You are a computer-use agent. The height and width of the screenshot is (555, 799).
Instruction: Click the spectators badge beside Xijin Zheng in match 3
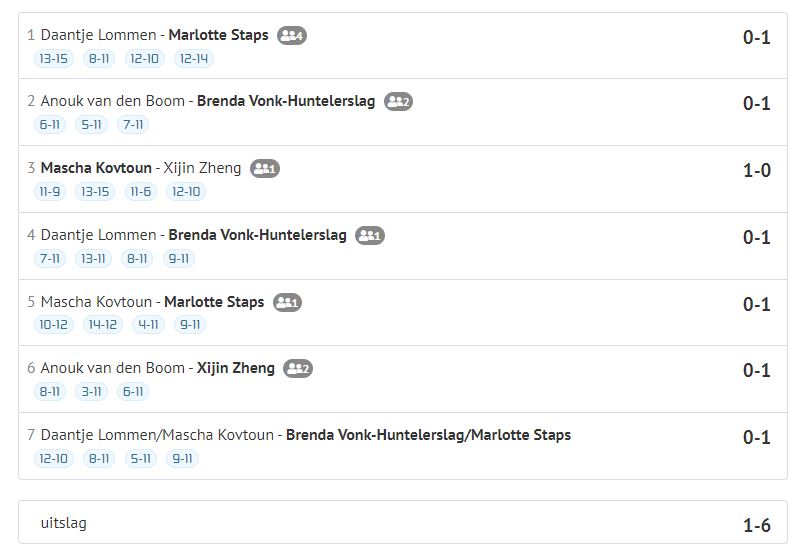(264, 168)
